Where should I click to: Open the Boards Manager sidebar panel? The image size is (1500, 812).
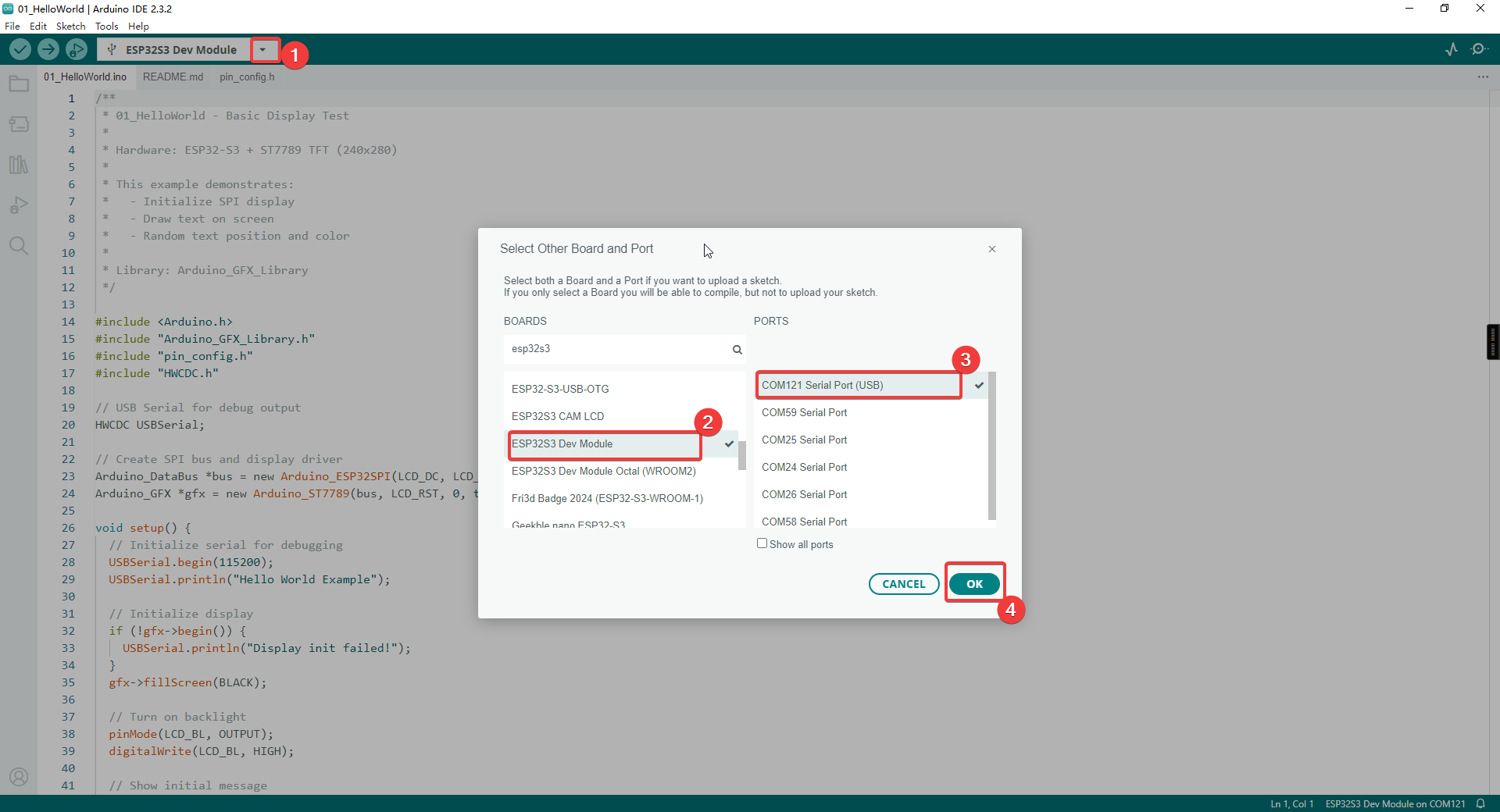(19, 124)
